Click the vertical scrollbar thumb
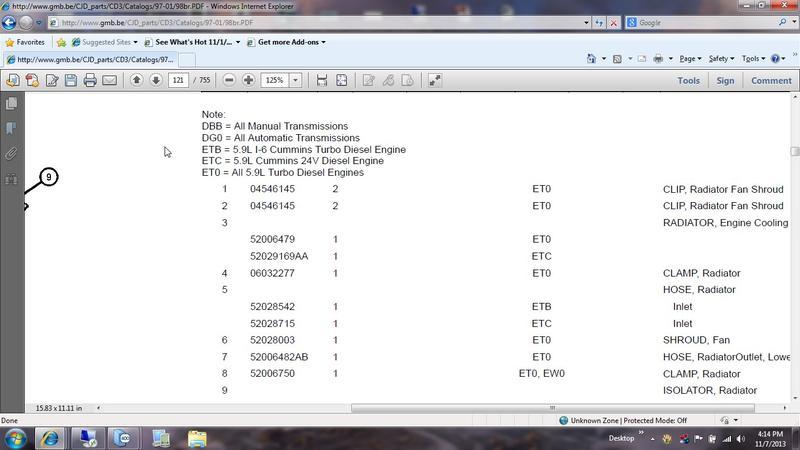 [795, 152]
